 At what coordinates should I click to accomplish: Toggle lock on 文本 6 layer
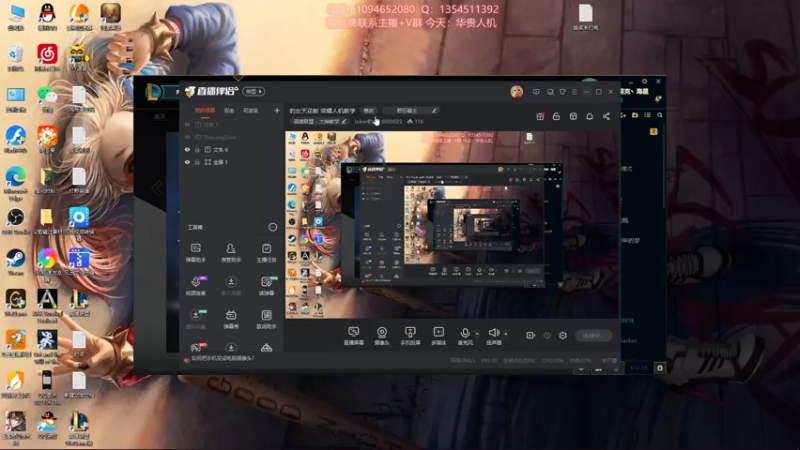pos(197,149)
